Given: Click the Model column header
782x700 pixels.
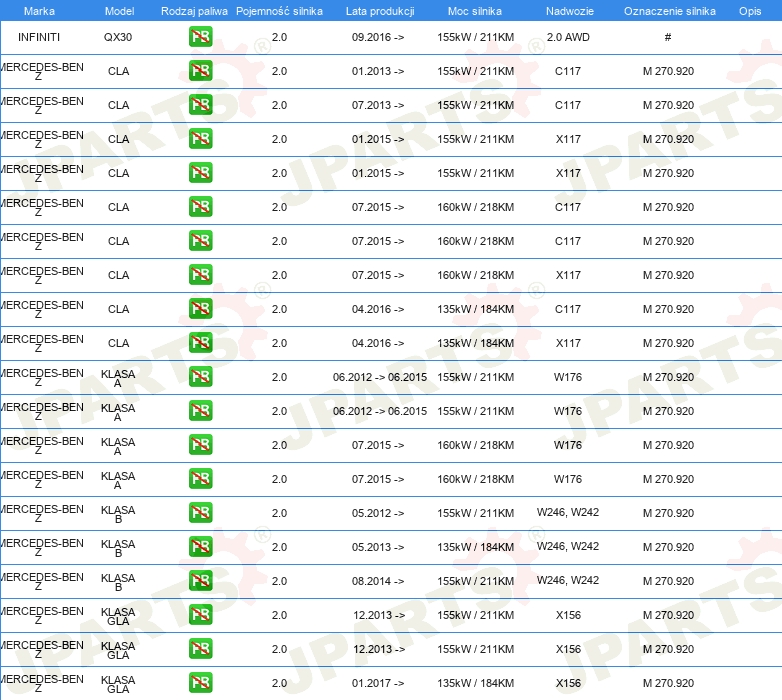Looking at the screenshot, I should point(119,10).
